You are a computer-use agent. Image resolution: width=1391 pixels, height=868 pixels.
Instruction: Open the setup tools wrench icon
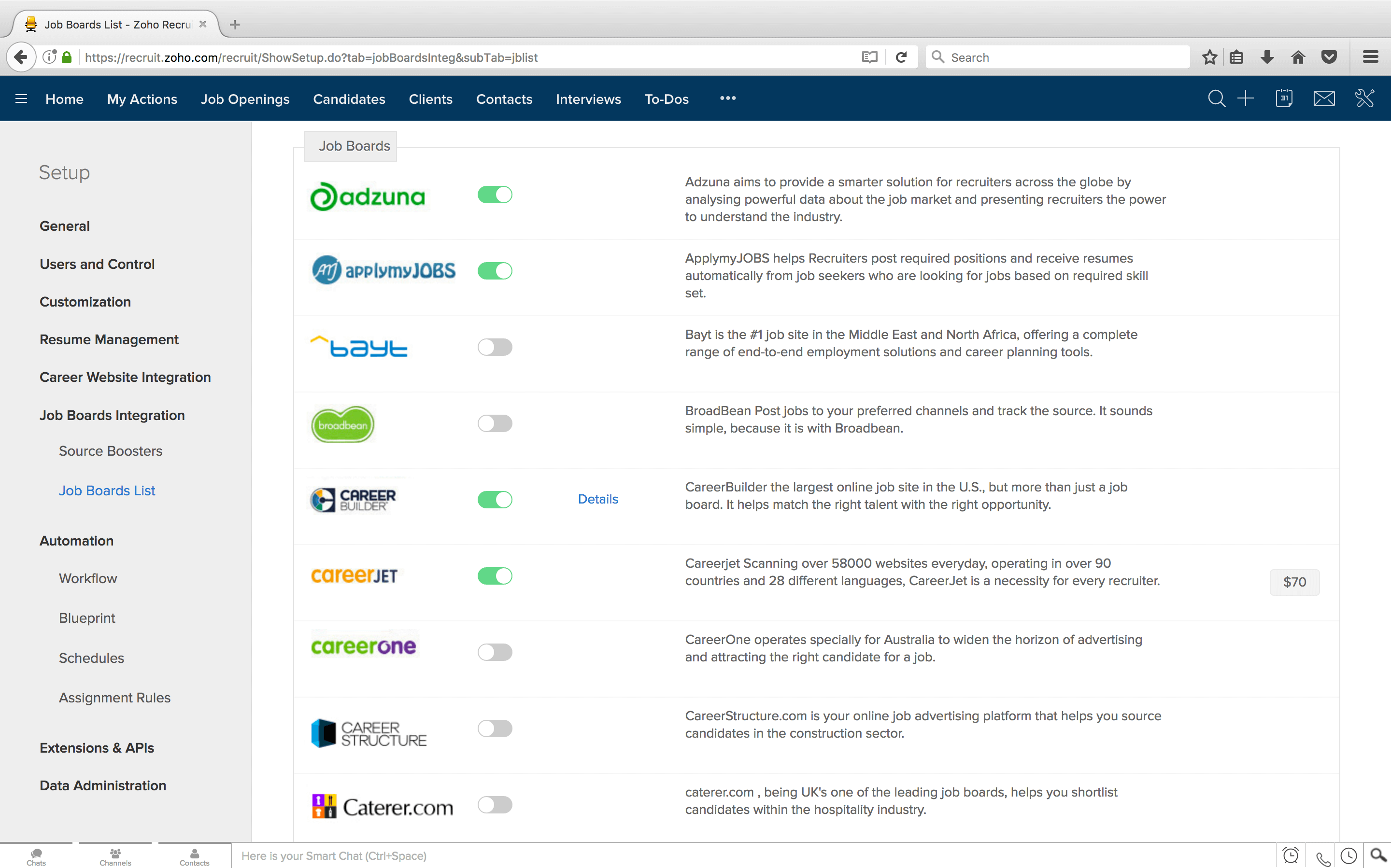point(1364,99)
